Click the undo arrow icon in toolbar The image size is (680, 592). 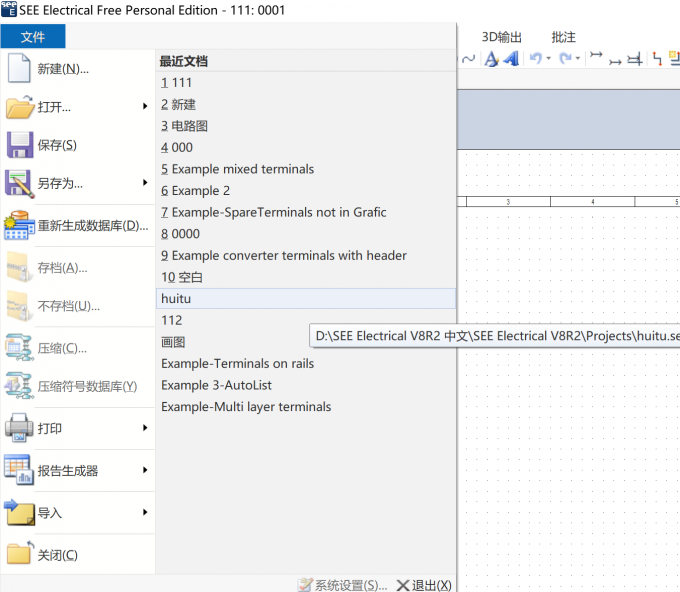click(536, 58)
